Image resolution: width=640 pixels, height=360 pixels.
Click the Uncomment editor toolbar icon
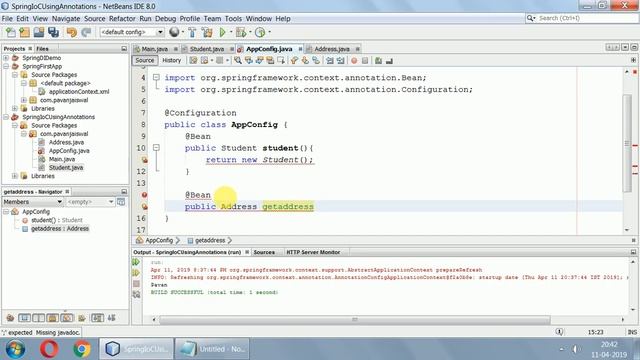tap(389, 60)
